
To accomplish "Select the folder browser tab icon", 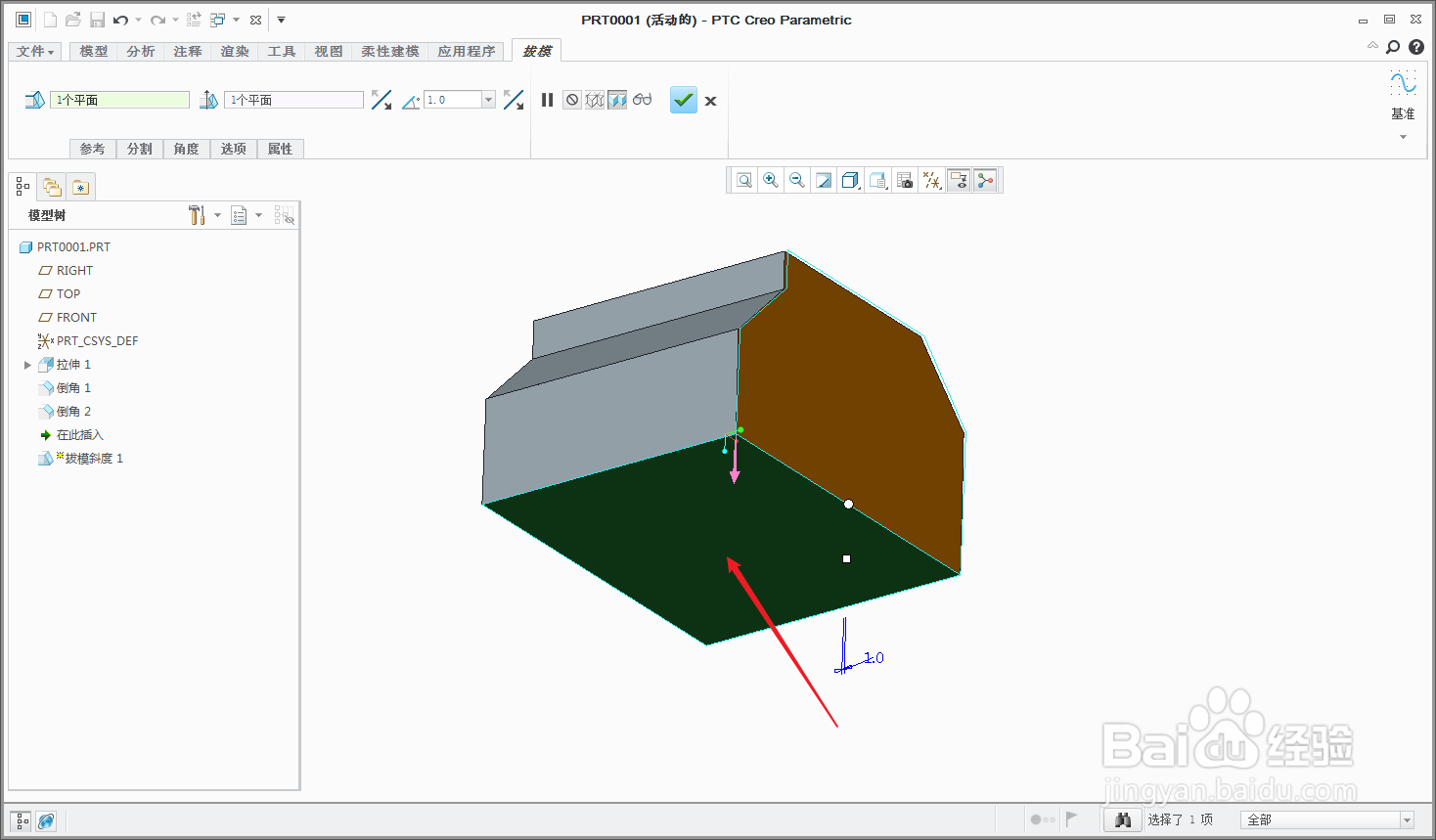I will point(52,187).
